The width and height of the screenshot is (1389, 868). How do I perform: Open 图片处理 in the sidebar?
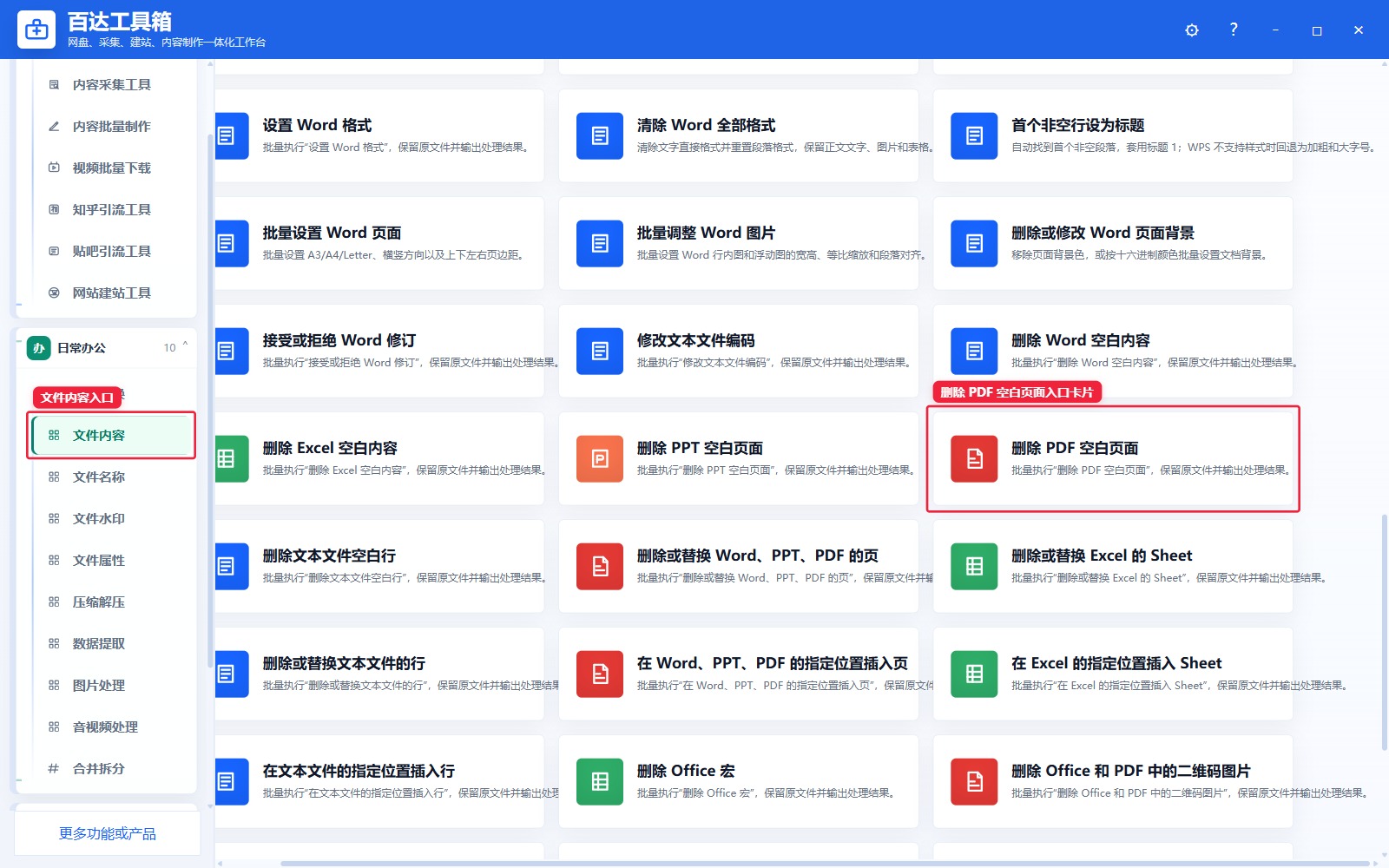(x=111, y=685)
